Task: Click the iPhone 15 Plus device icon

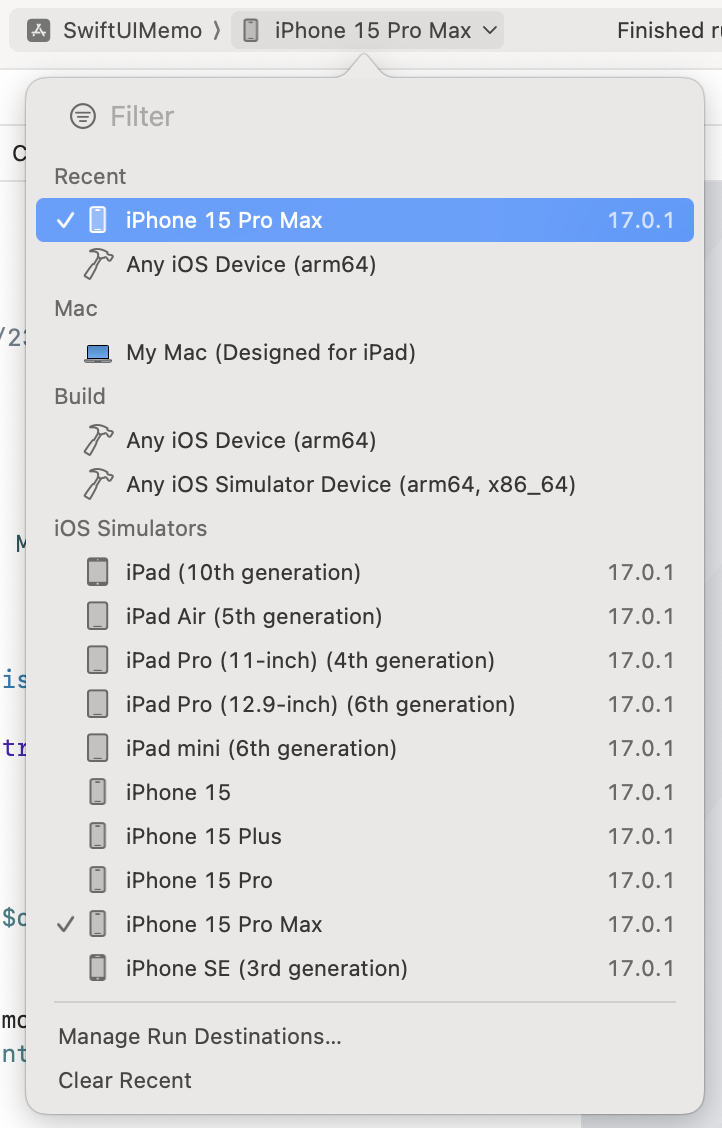Action: pyautogui.click(x=98, y=836)
